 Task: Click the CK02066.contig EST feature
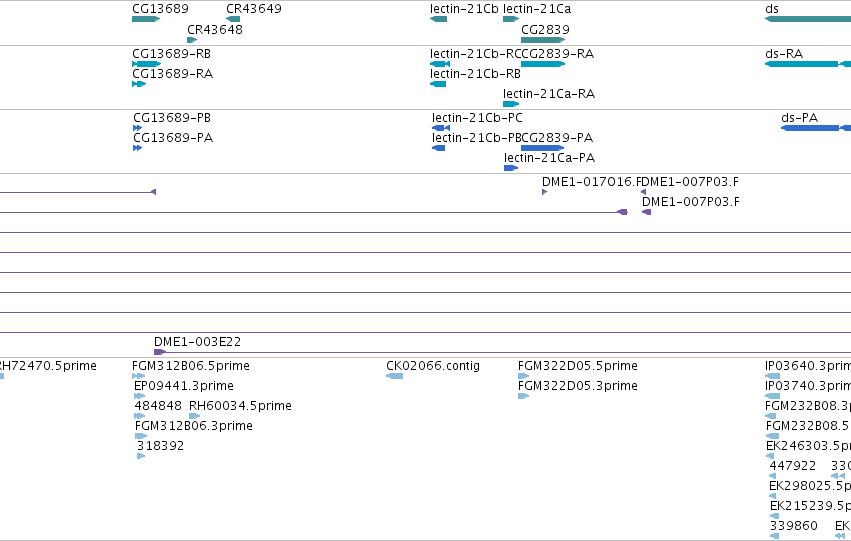pyautogui.click(x=395, y=376)
